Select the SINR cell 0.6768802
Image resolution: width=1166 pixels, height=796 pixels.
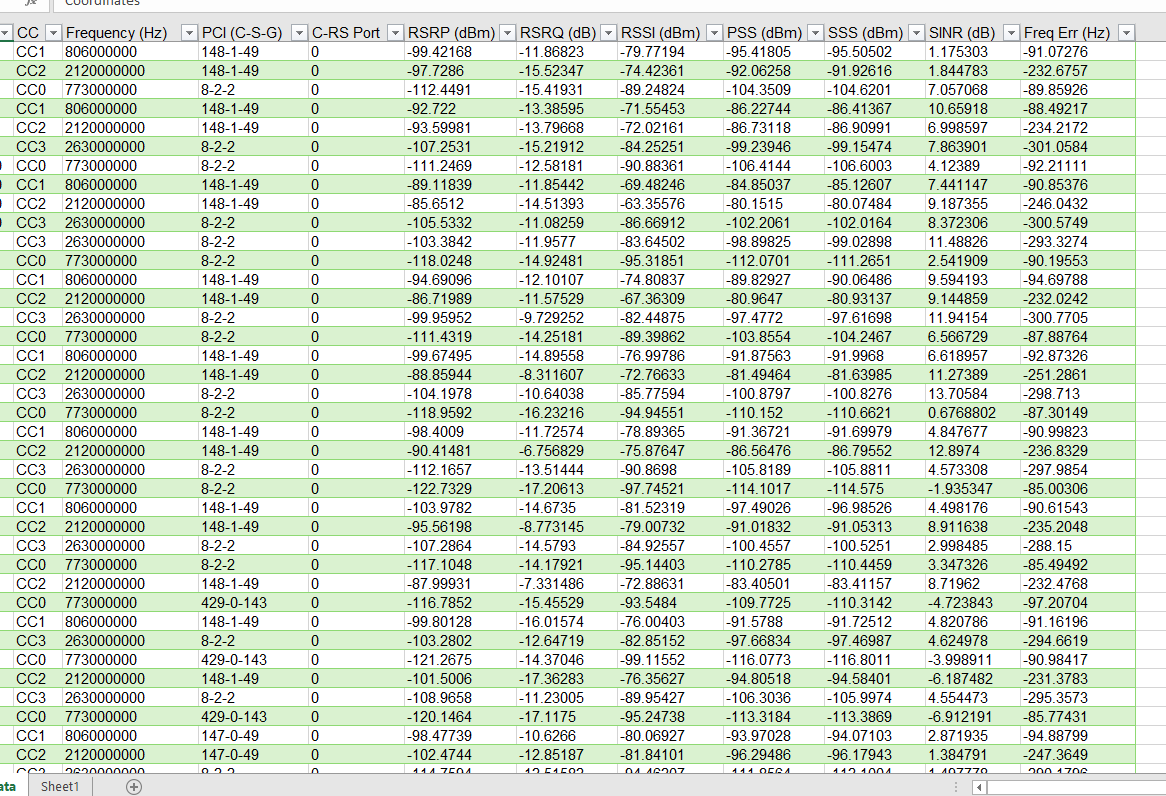coord(973,412)
